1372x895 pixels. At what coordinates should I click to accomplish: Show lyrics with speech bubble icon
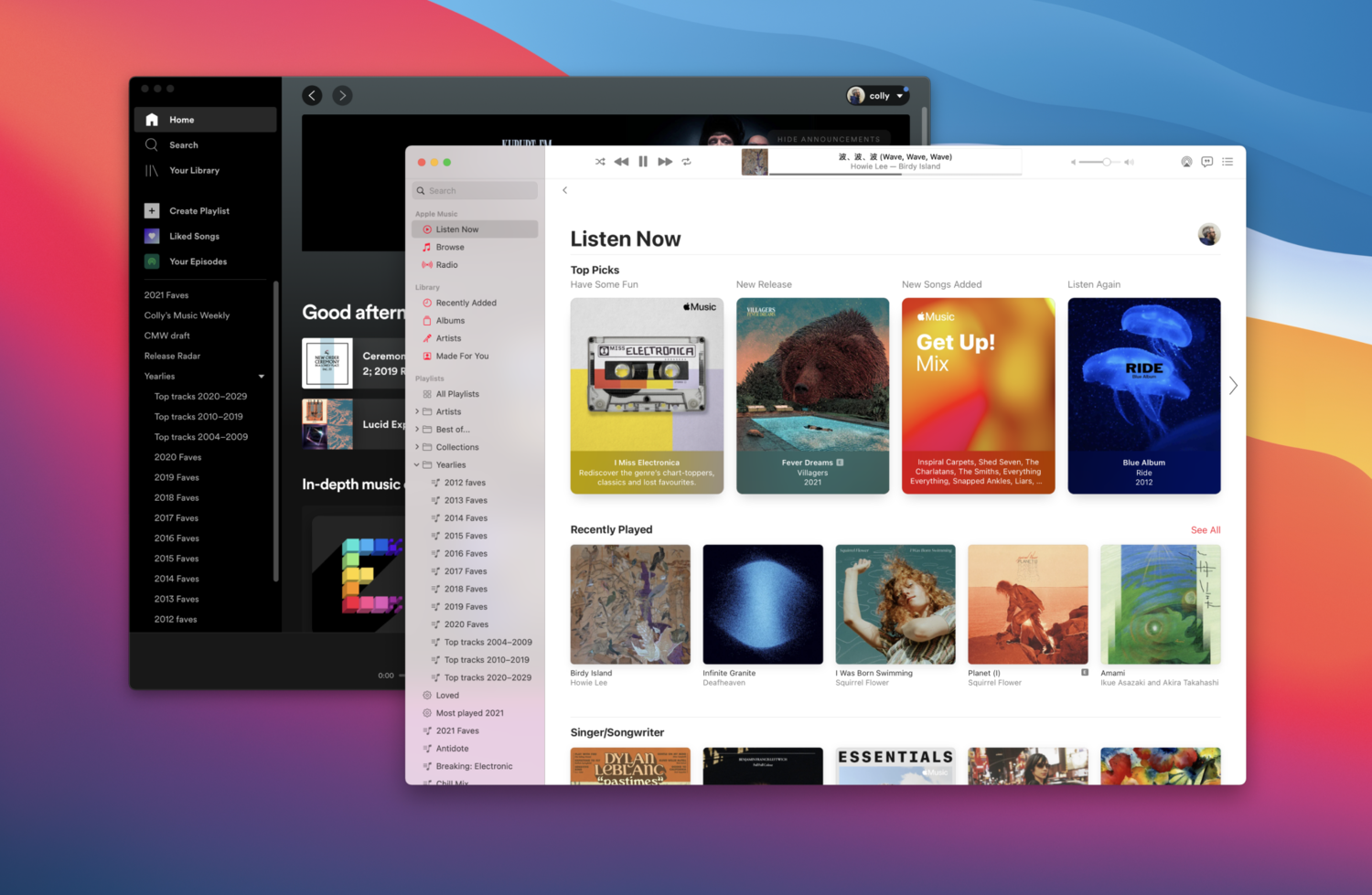pyautogui.click(x=1206, y=162)
